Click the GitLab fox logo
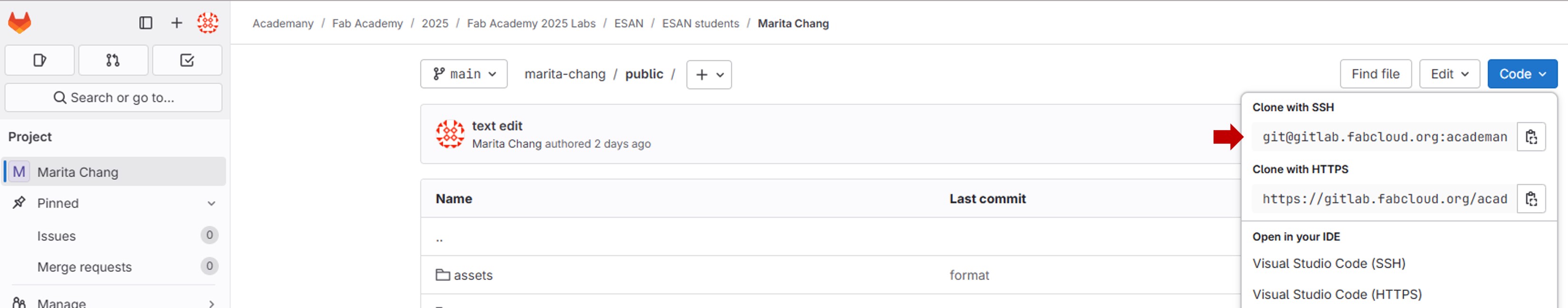 19,23
